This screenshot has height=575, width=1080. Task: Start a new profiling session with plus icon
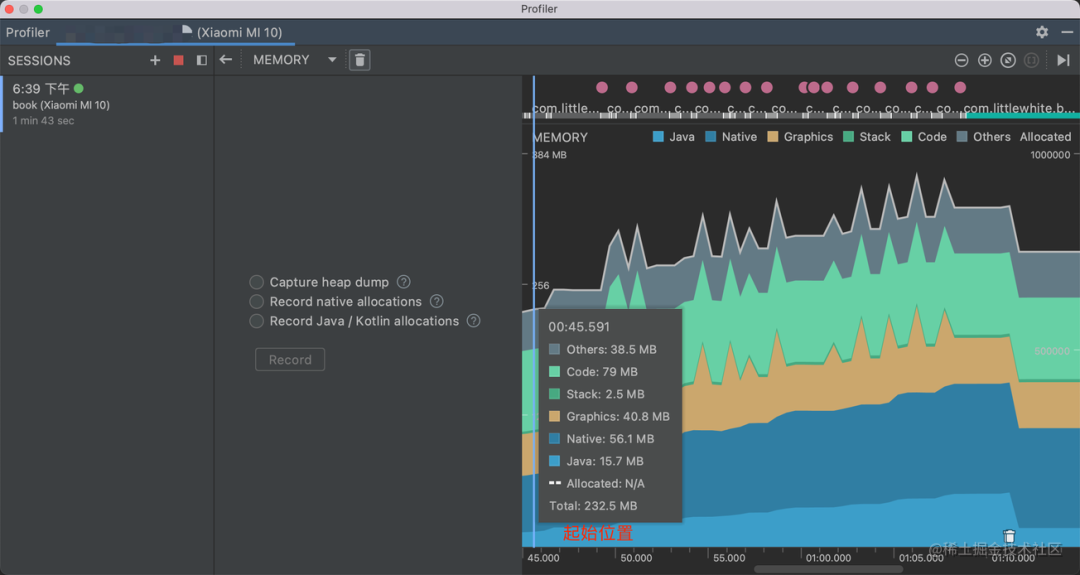(155, 61)
